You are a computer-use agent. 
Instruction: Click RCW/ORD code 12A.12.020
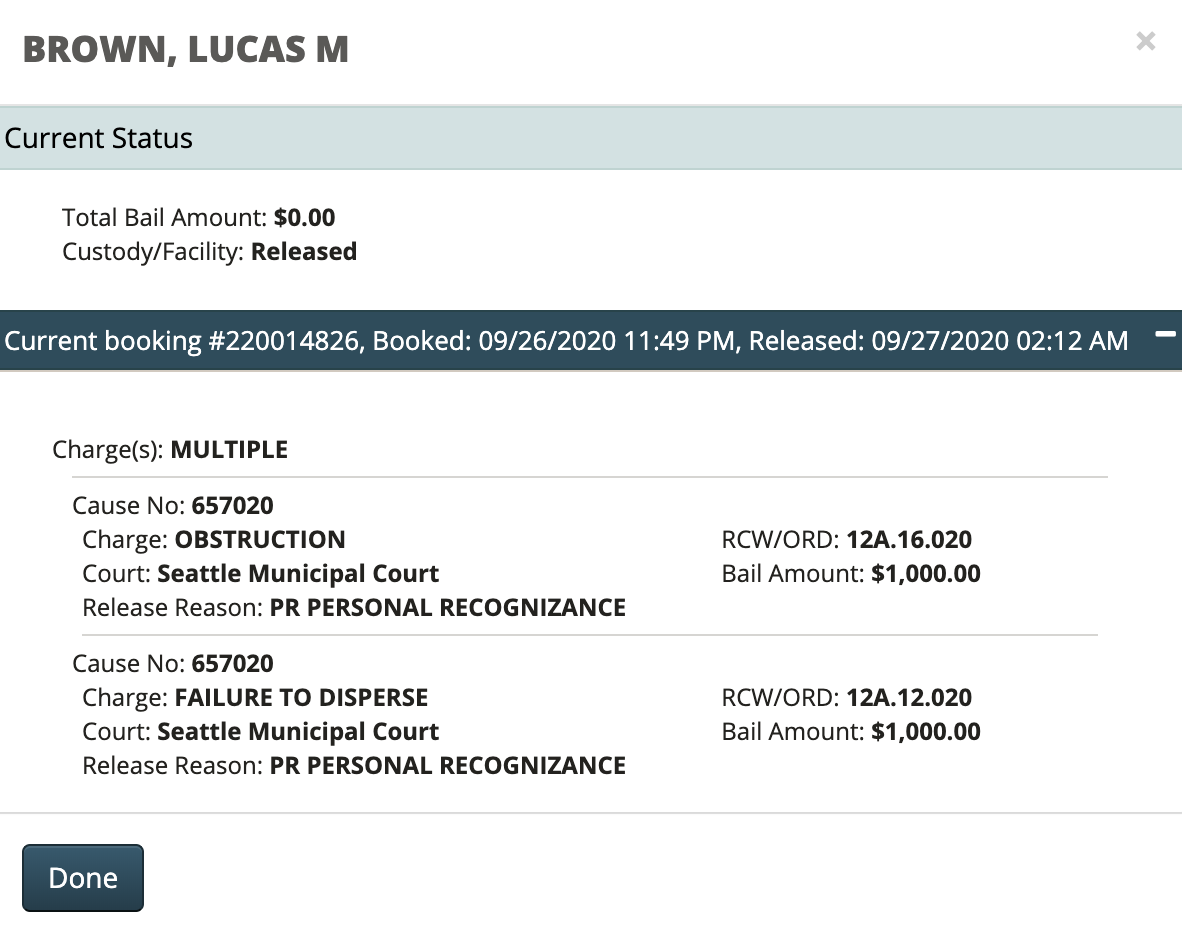908,697
